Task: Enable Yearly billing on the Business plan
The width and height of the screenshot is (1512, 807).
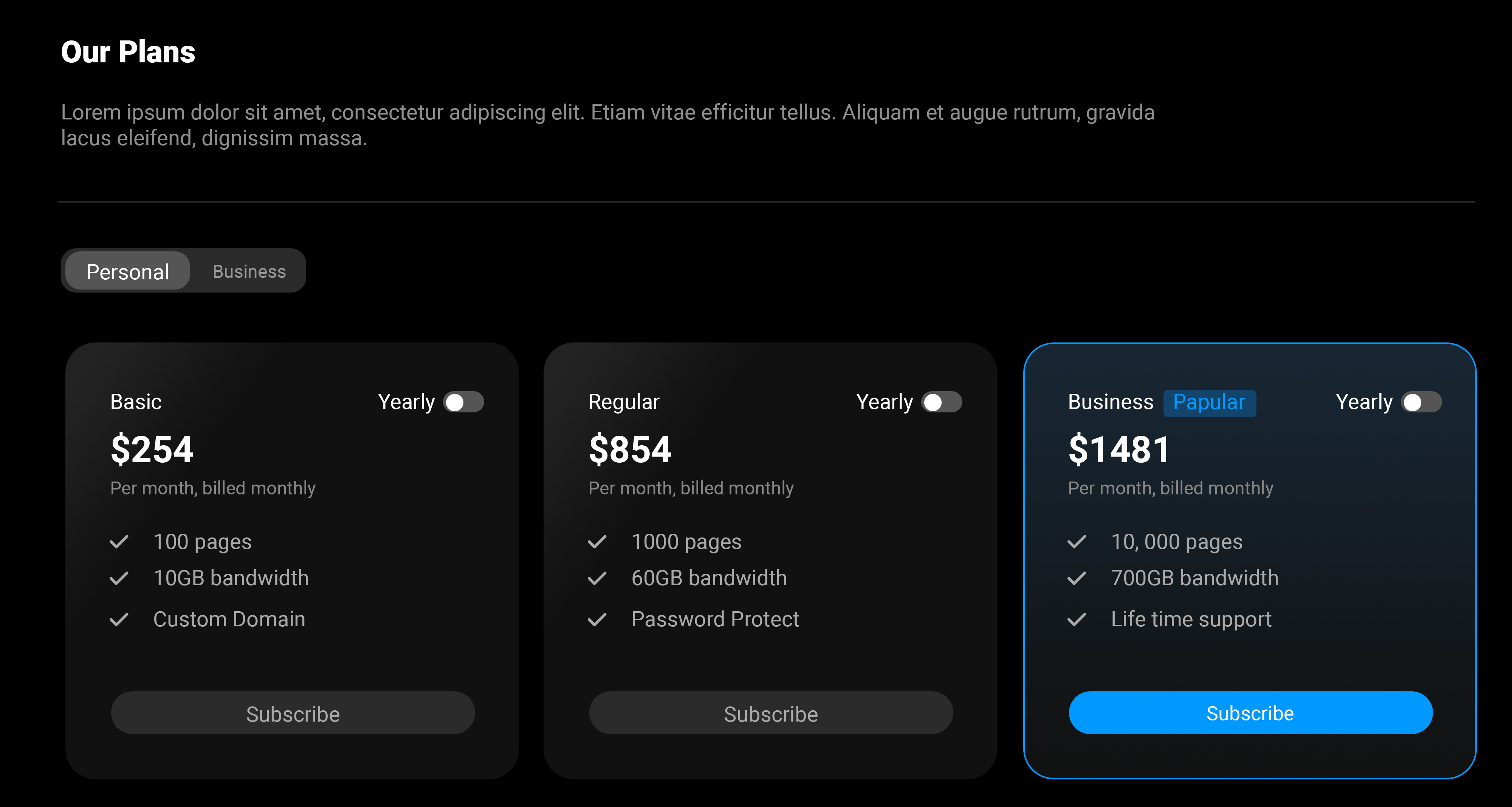Action: 1422,402
